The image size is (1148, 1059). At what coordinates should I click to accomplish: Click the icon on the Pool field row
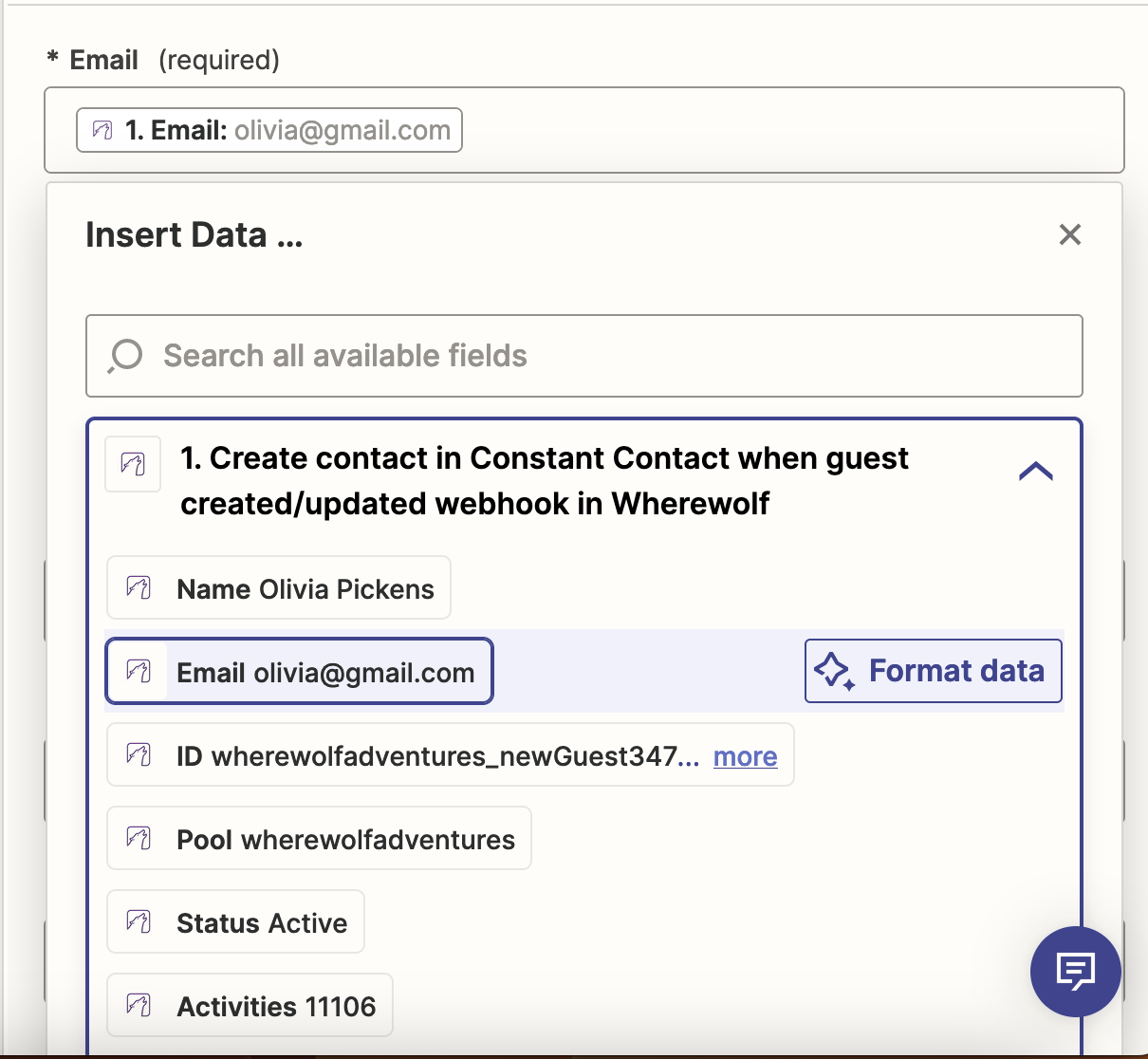[139, 839]
